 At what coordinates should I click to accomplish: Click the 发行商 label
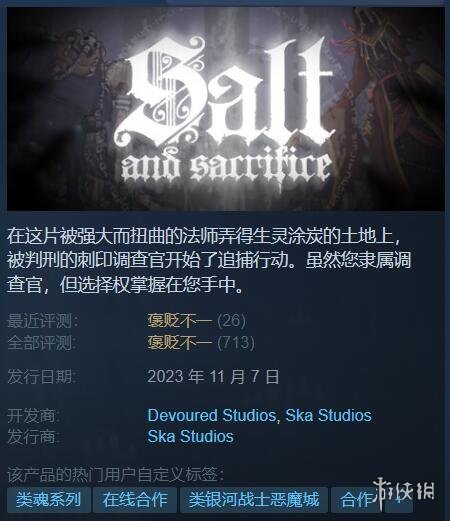pos(34,437)
